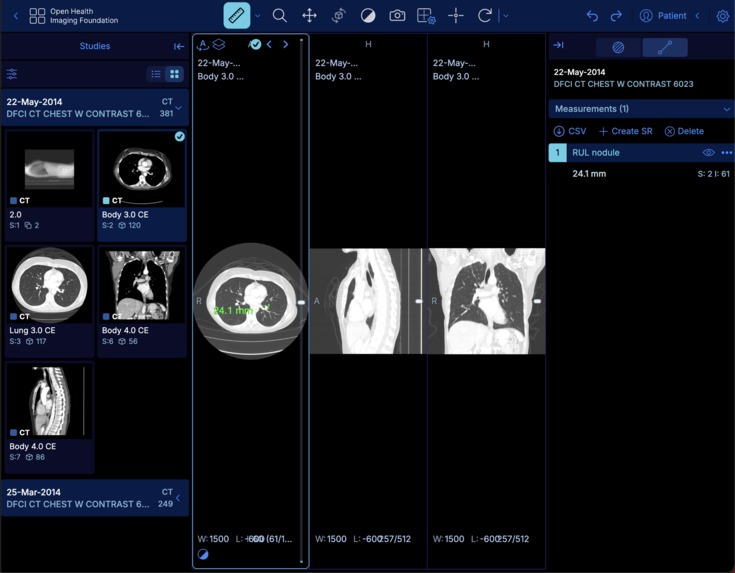Switch to the Segmentation panel tab
The height and width of the screenshot is (573, 735).
(618, 47)
